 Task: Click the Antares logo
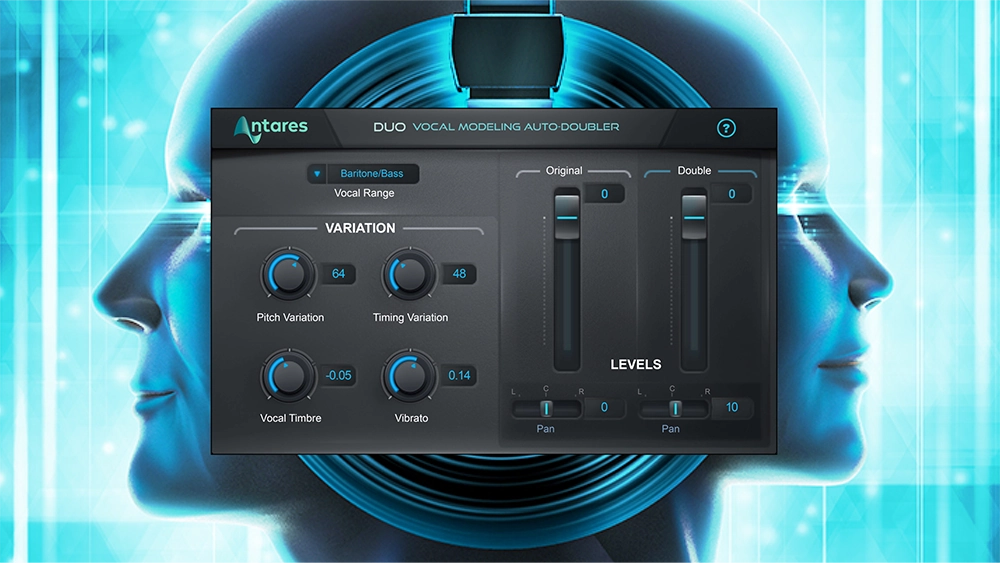pos(270,129)
